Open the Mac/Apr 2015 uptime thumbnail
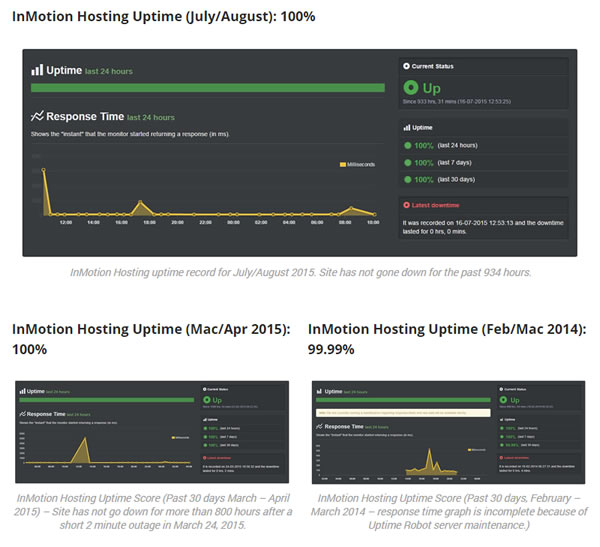This screenshot has height=547, width=600. click(152, 431)
